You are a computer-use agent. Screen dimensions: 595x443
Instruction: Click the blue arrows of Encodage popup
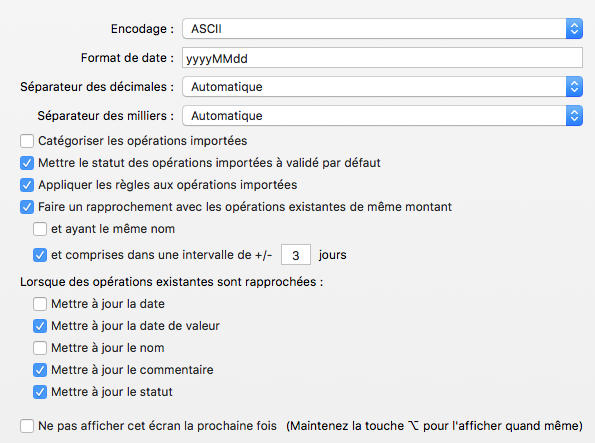pyautogui.click(x=574, y=28)
